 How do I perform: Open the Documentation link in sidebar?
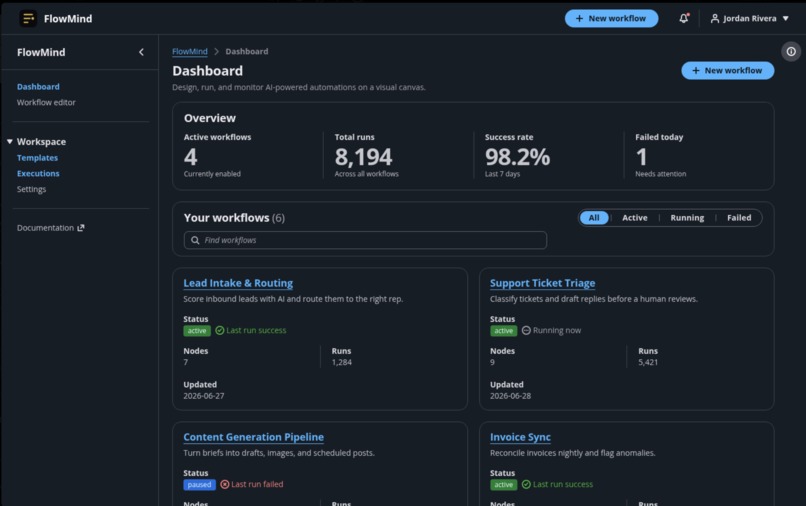coord(50,228)
